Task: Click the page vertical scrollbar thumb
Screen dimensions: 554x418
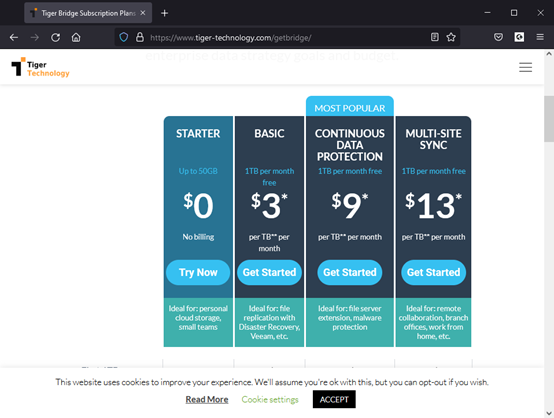Action: pyautogui.click(x=549, y=119)
